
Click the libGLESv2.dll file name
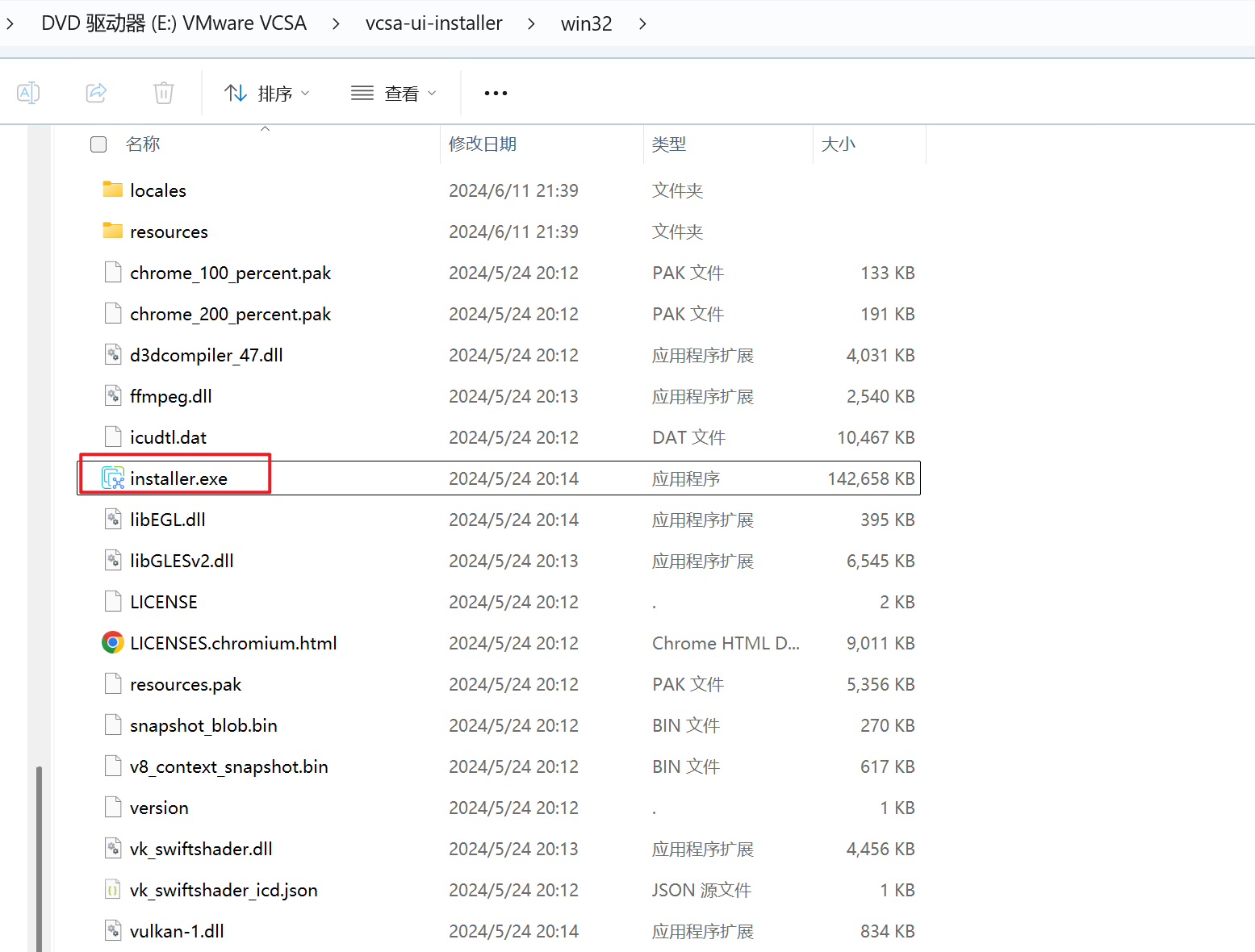point(182,561)
